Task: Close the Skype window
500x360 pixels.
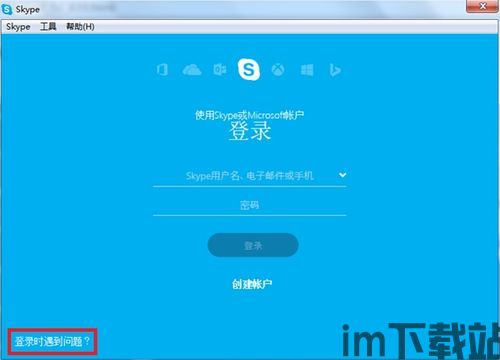Action: point(482,6)
